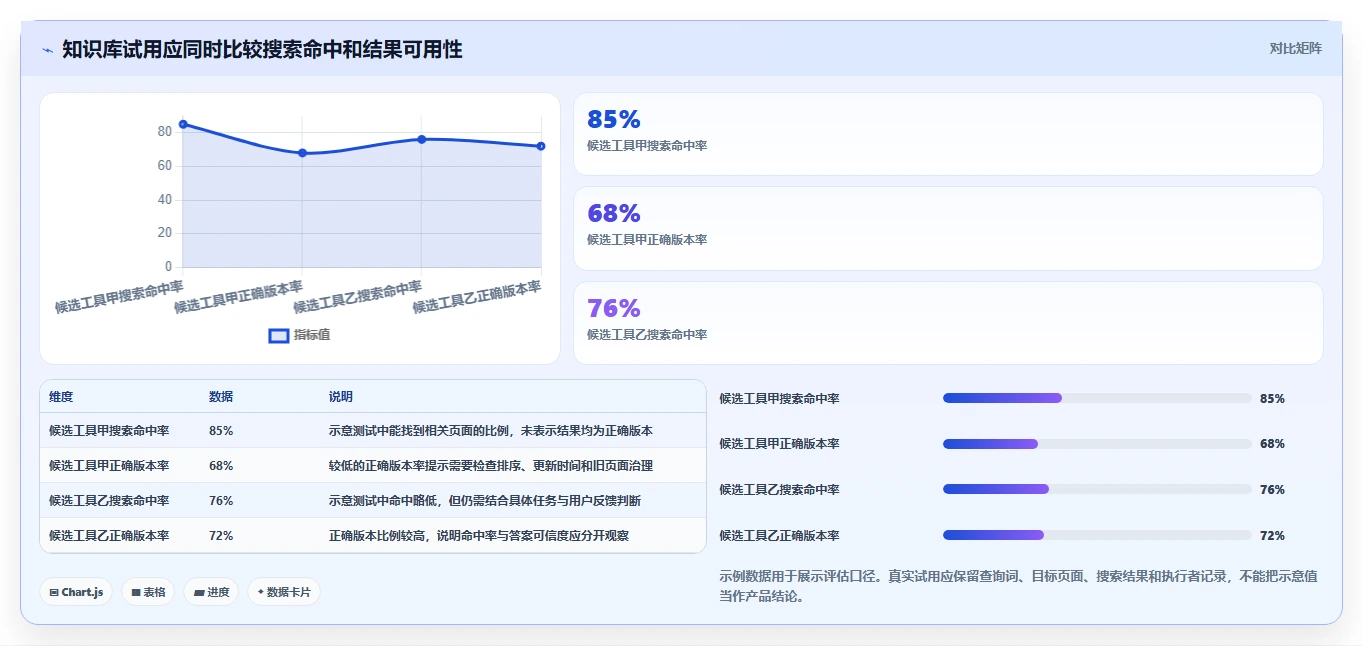Click the 80 label on the chart y-axis

tap(165, 132)
